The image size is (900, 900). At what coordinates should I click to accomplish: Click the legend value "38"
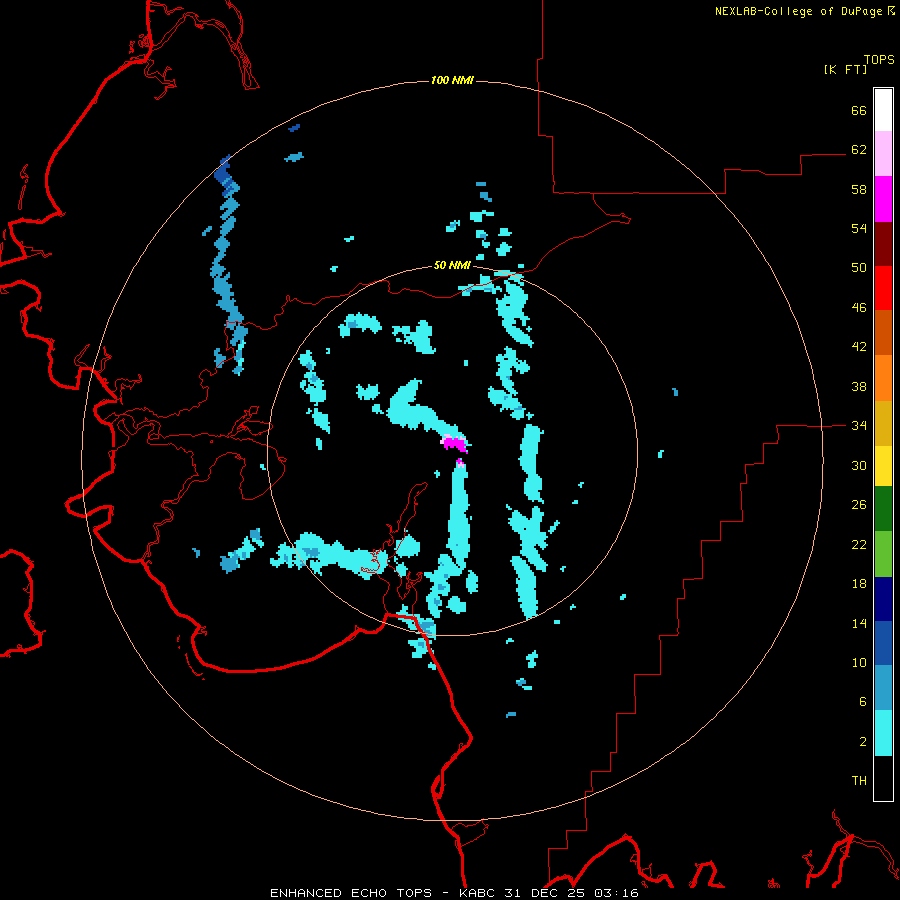coord(859,386)
